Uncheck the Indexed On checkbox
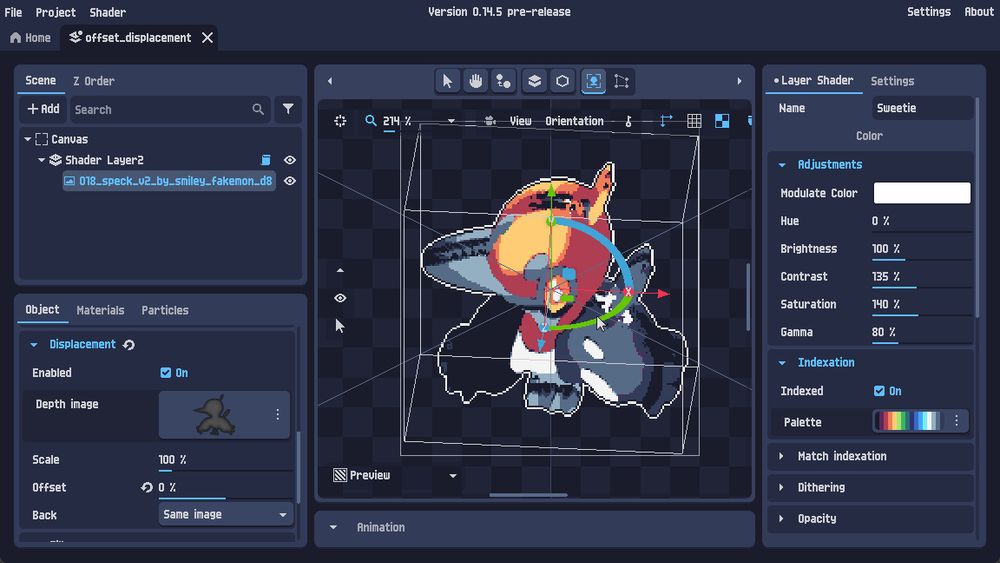 point(879,391)
